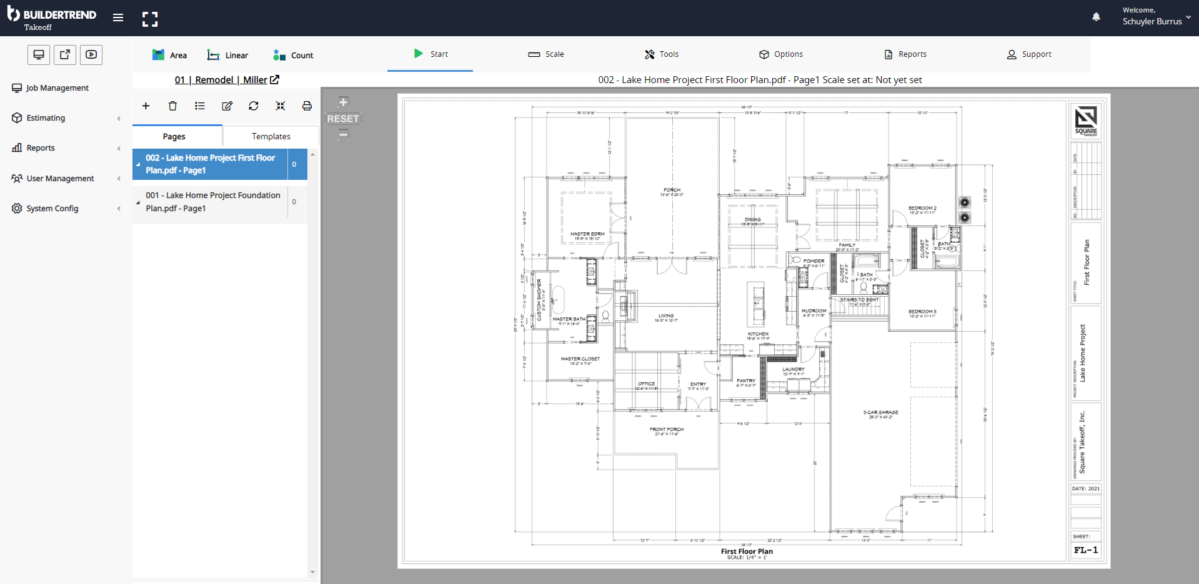Click the count 0 of the 001 page
1199x584 pixels.
[294, 202]
